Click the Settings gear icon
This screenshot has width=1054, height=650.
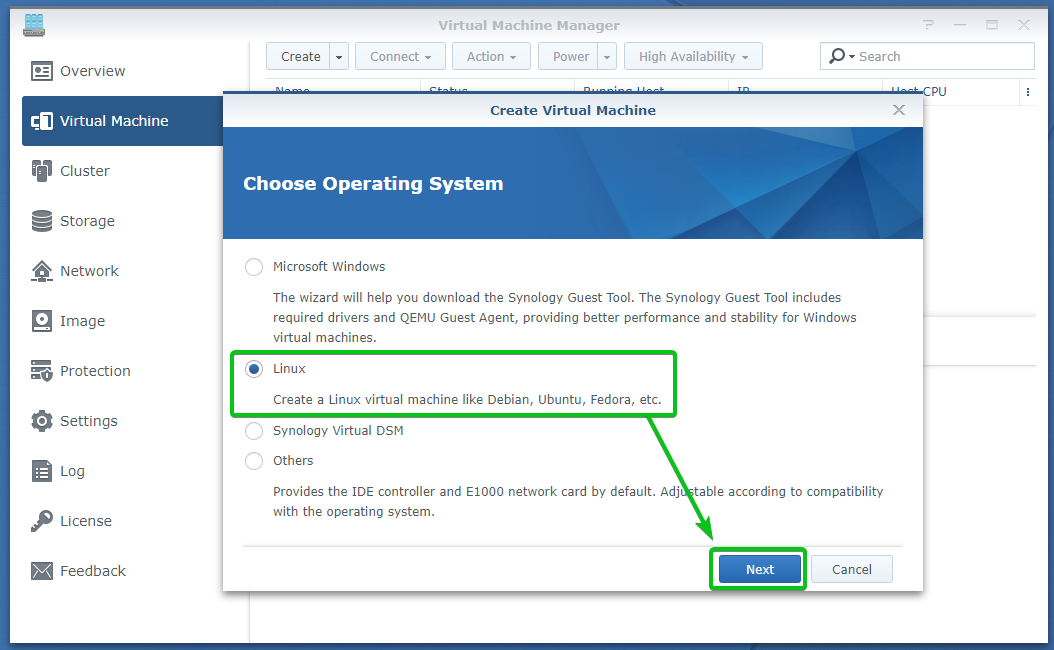[42, 421]
